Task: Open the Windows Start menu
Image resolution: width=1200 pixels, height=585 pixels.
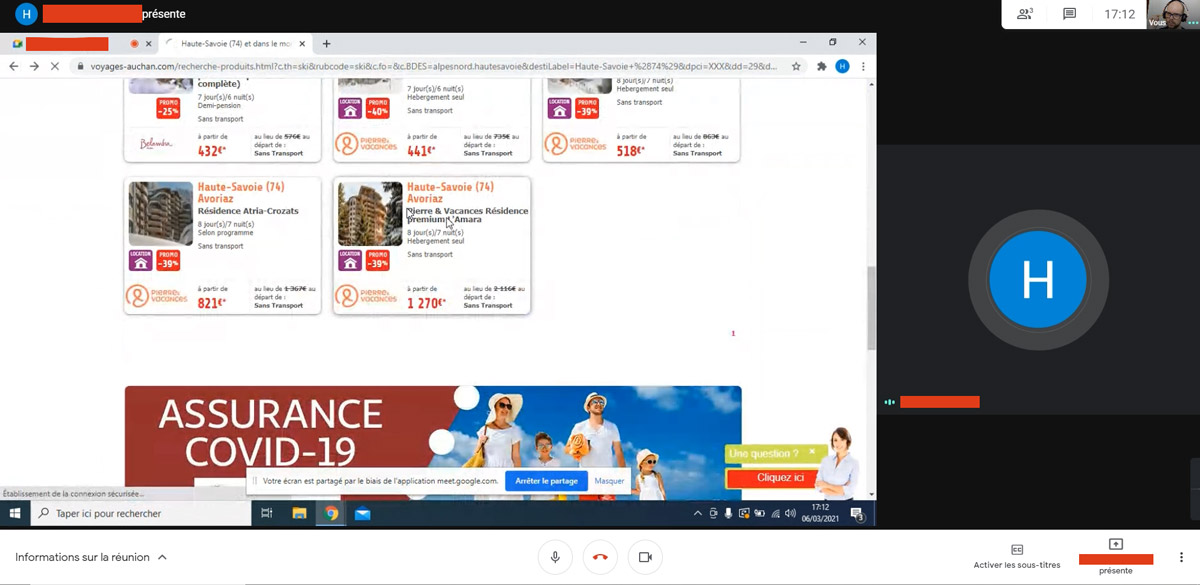Action: tap(15, 513)
